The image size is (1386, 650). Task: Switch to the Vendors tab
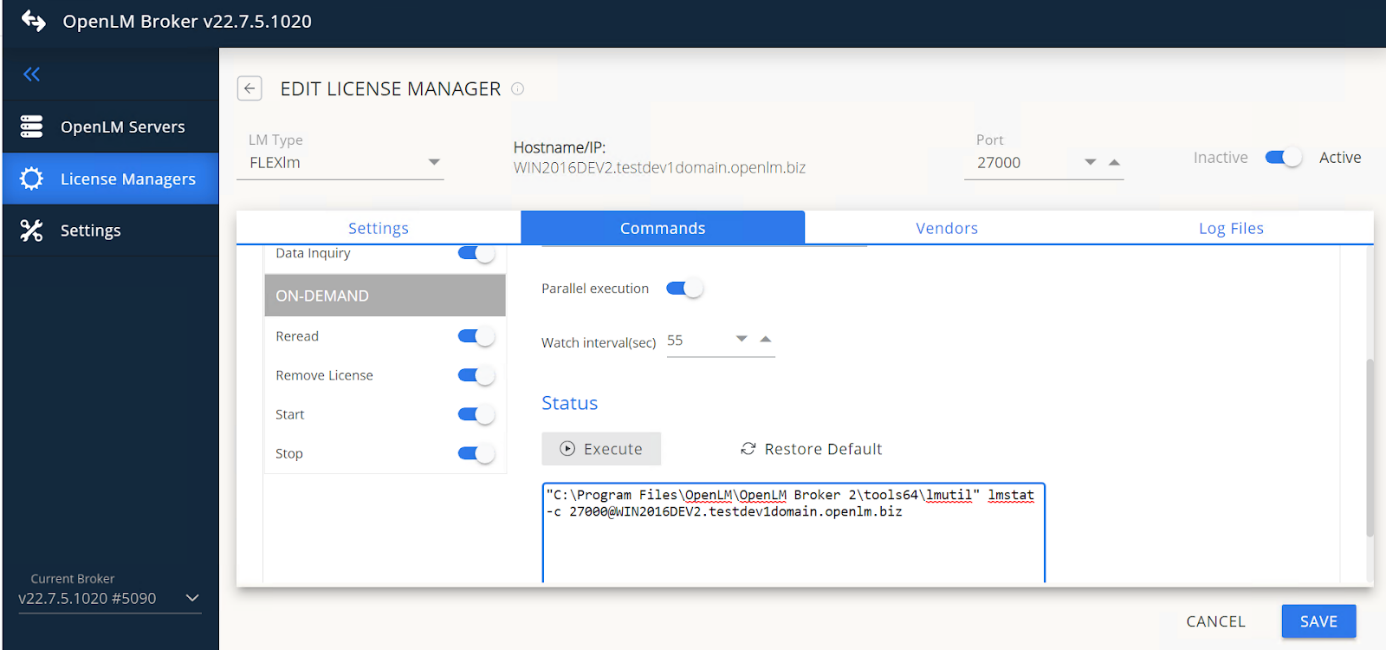point(946,227)
